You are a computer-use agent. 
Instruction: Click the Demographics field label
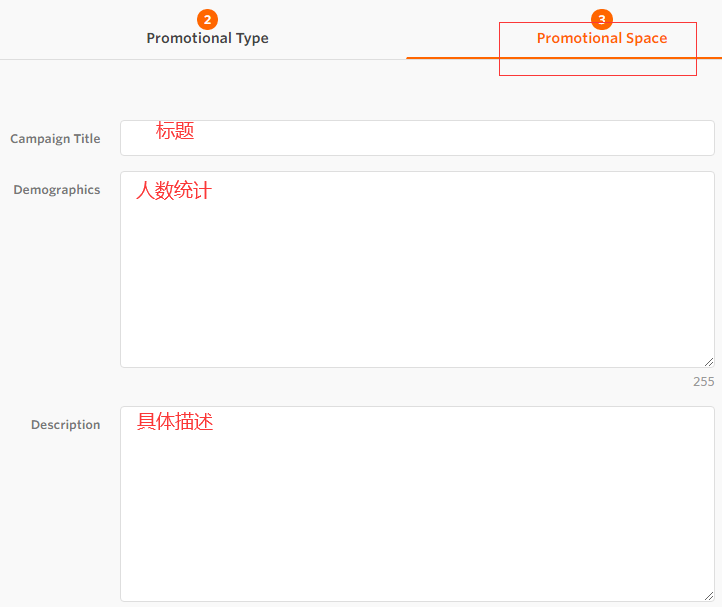56,190
